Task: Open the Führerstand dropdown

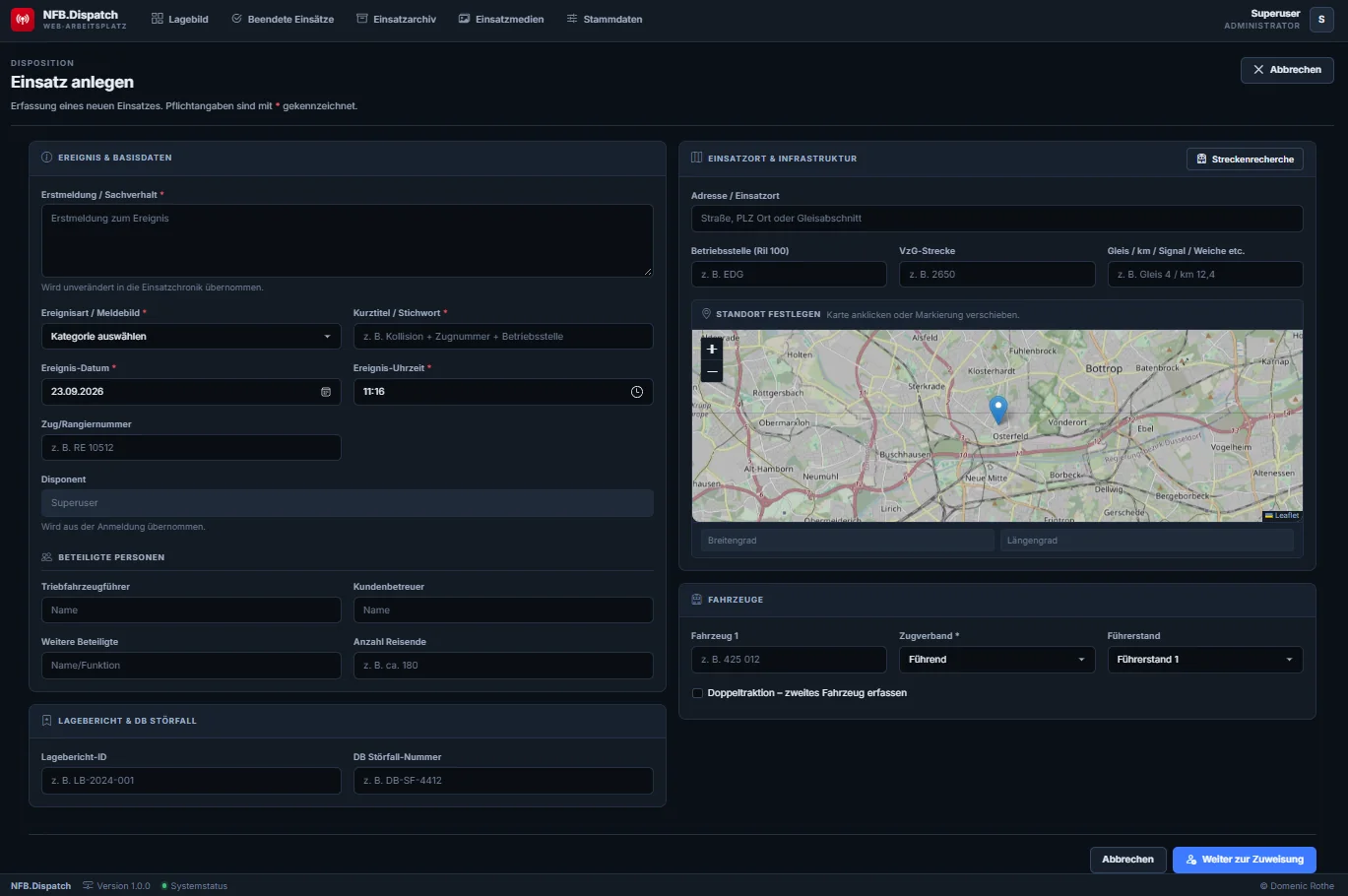Action: click(x=1204, y=660)
